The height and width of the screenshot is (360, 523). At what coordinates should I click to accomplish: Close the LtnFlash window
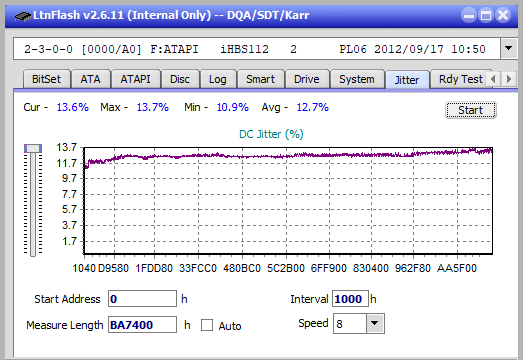click(x=503, y=15)
